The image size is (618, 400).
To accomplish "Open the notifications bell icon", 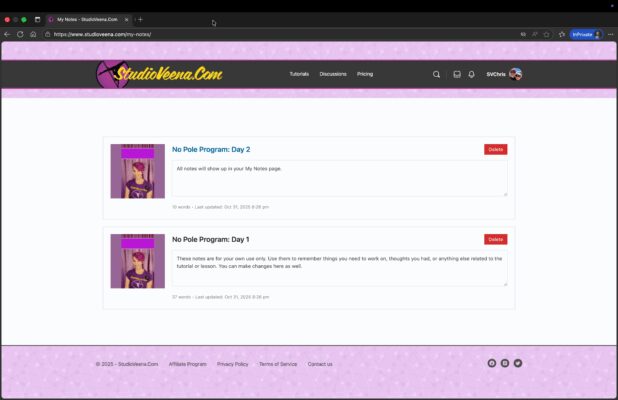I will tap(471, 74).
